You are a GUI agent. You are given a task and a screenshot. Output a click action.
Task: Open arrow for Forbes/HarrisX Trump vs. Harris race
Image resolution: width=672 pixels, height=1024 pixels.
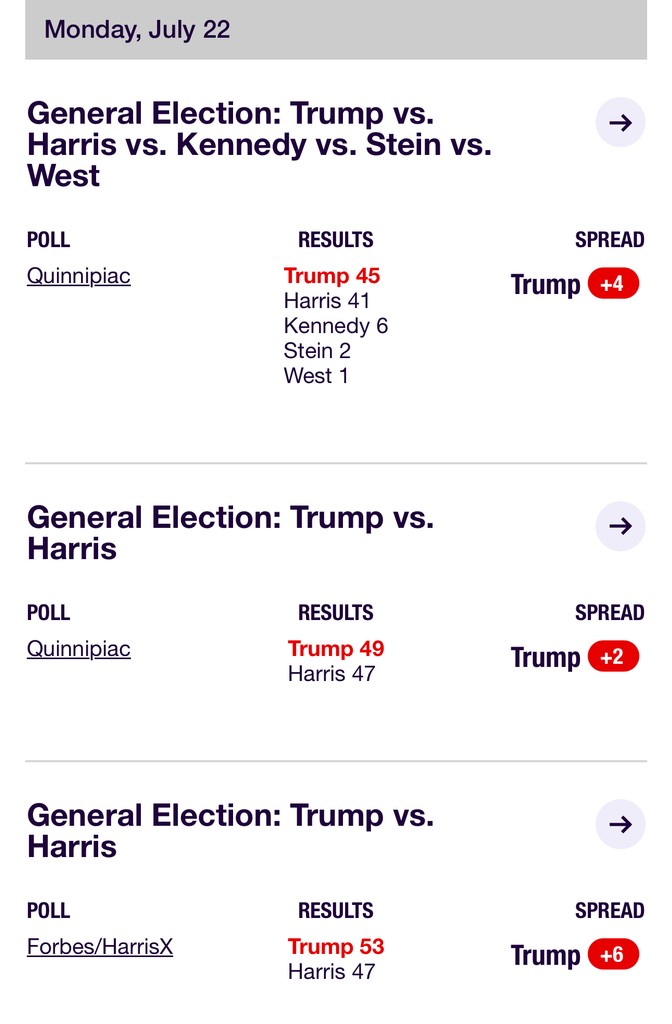[x=620, y=824]
